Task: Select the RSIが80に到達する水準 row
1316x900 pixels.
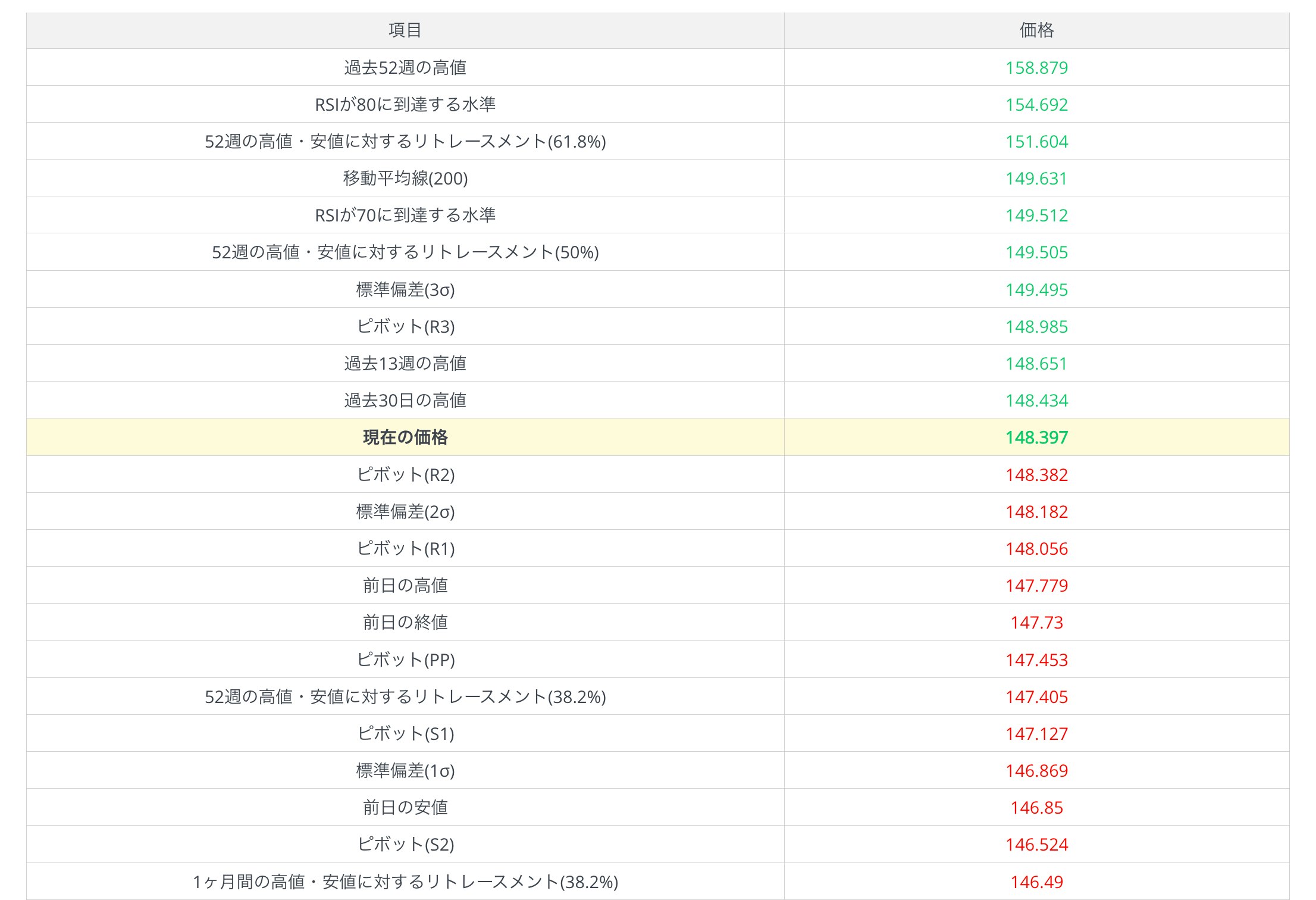Action: (x=405, y=105)
